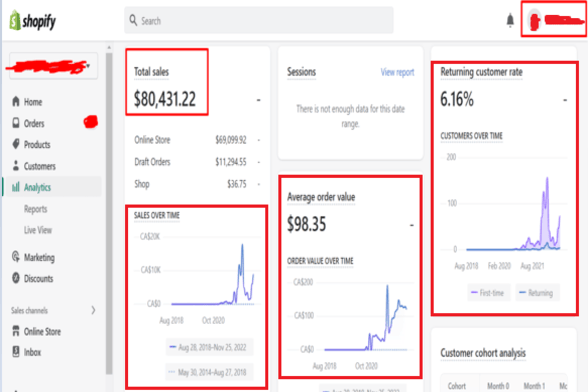Viewport: 588px width, 392px height.
Task: Click the $98.35 average order value
Action: pyautogui.click(x=307, y=224)
